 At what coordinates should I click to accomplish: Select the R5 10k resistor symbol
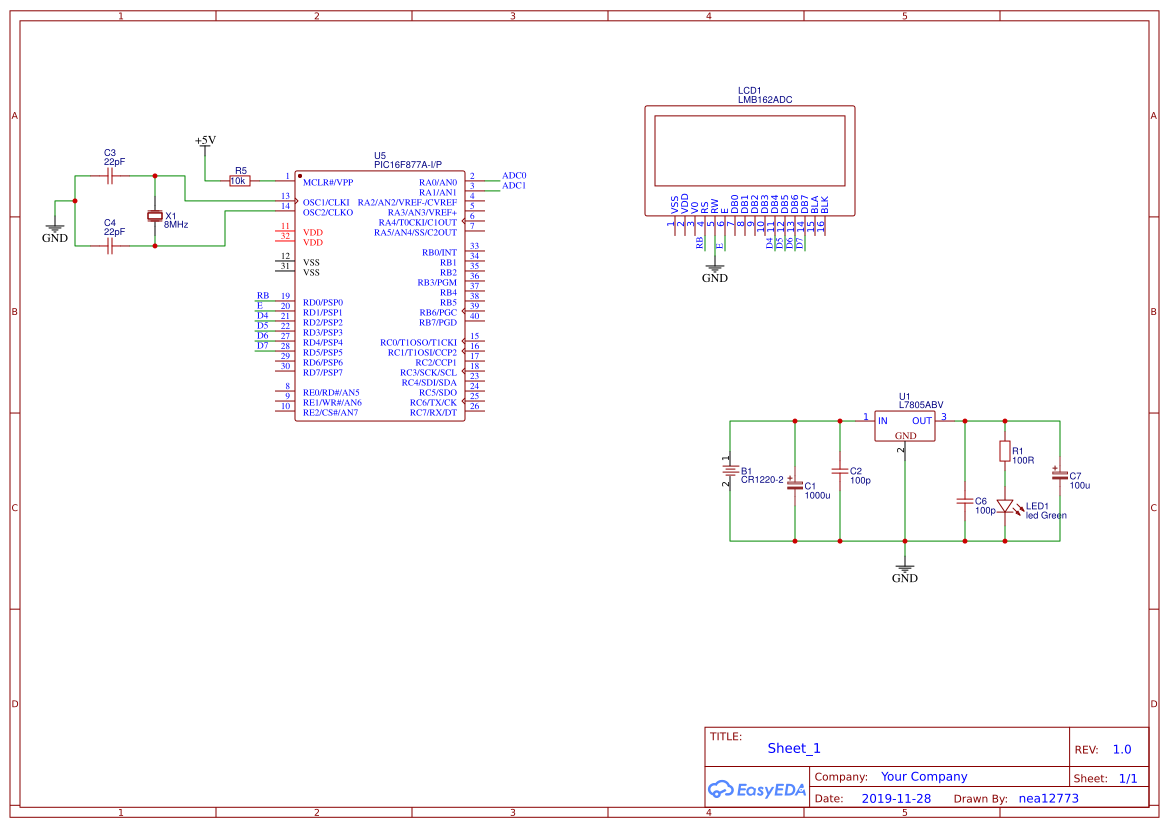click(x=239, y=180)
